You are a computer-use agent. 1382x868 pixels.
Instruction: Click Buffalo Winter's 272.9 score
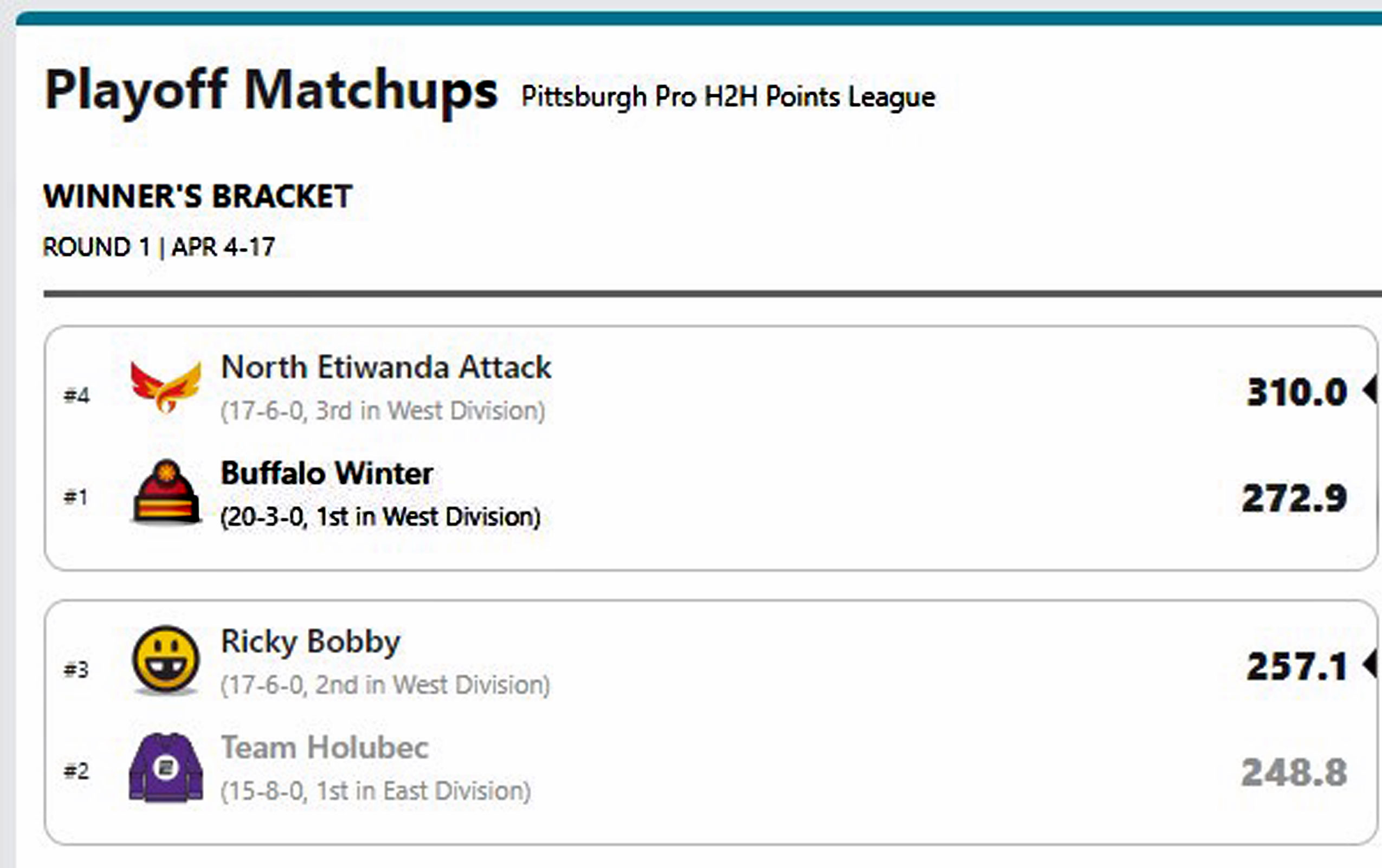pos(1294,498)
